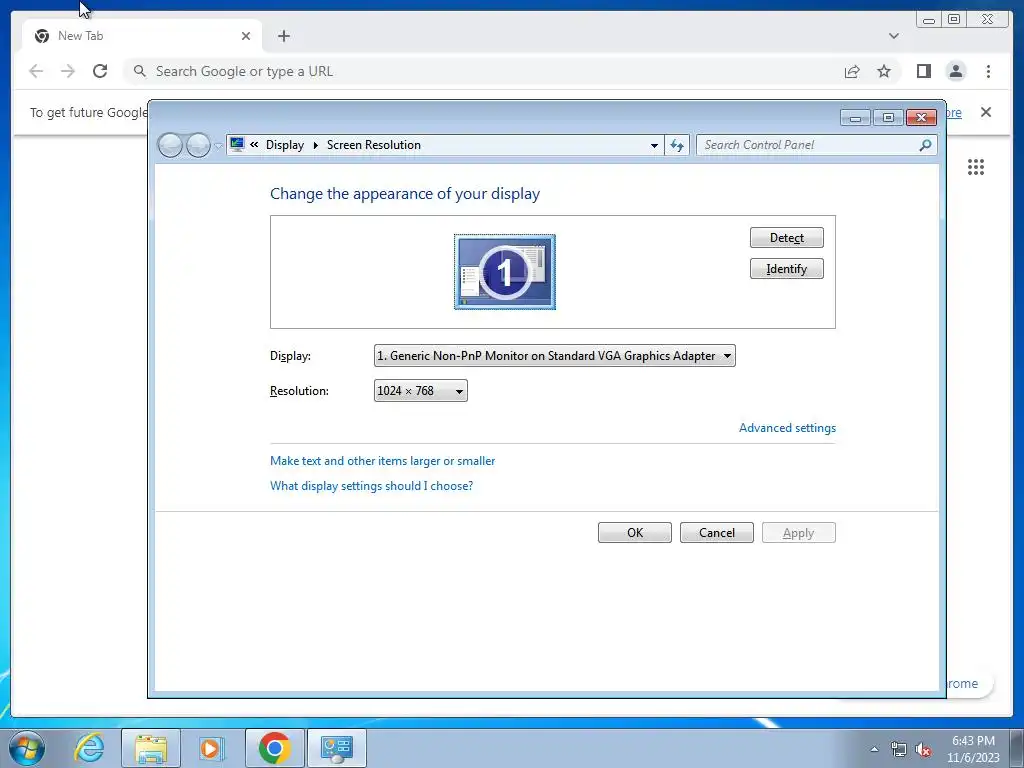Viewport: 1024px width, 768px height.
Task: Click Chrome's forward navigation arrow
Action: (68, 71)
